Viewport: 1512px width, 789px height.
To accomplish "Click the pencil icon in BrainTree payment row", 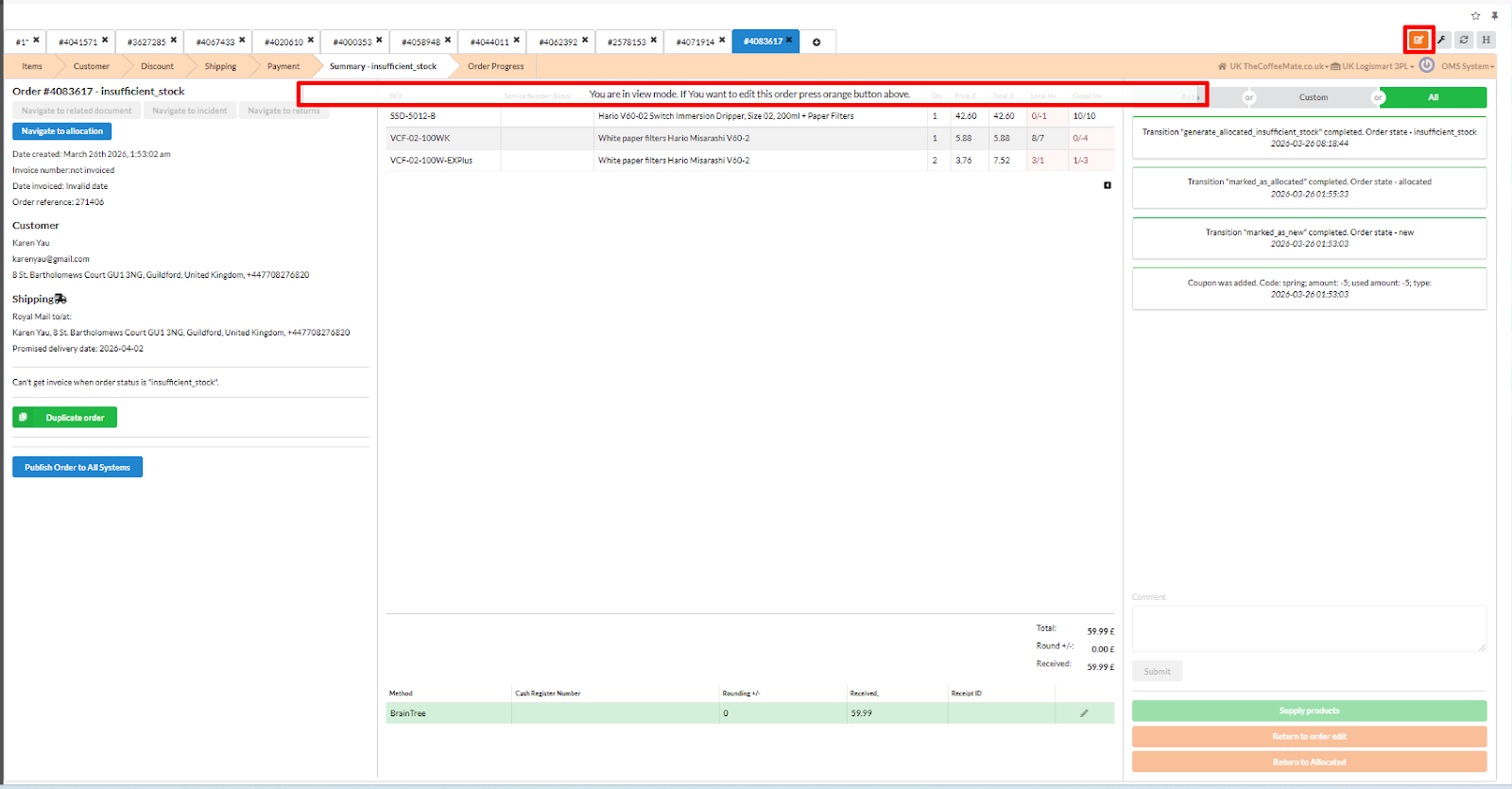I will coord(1084,713).
